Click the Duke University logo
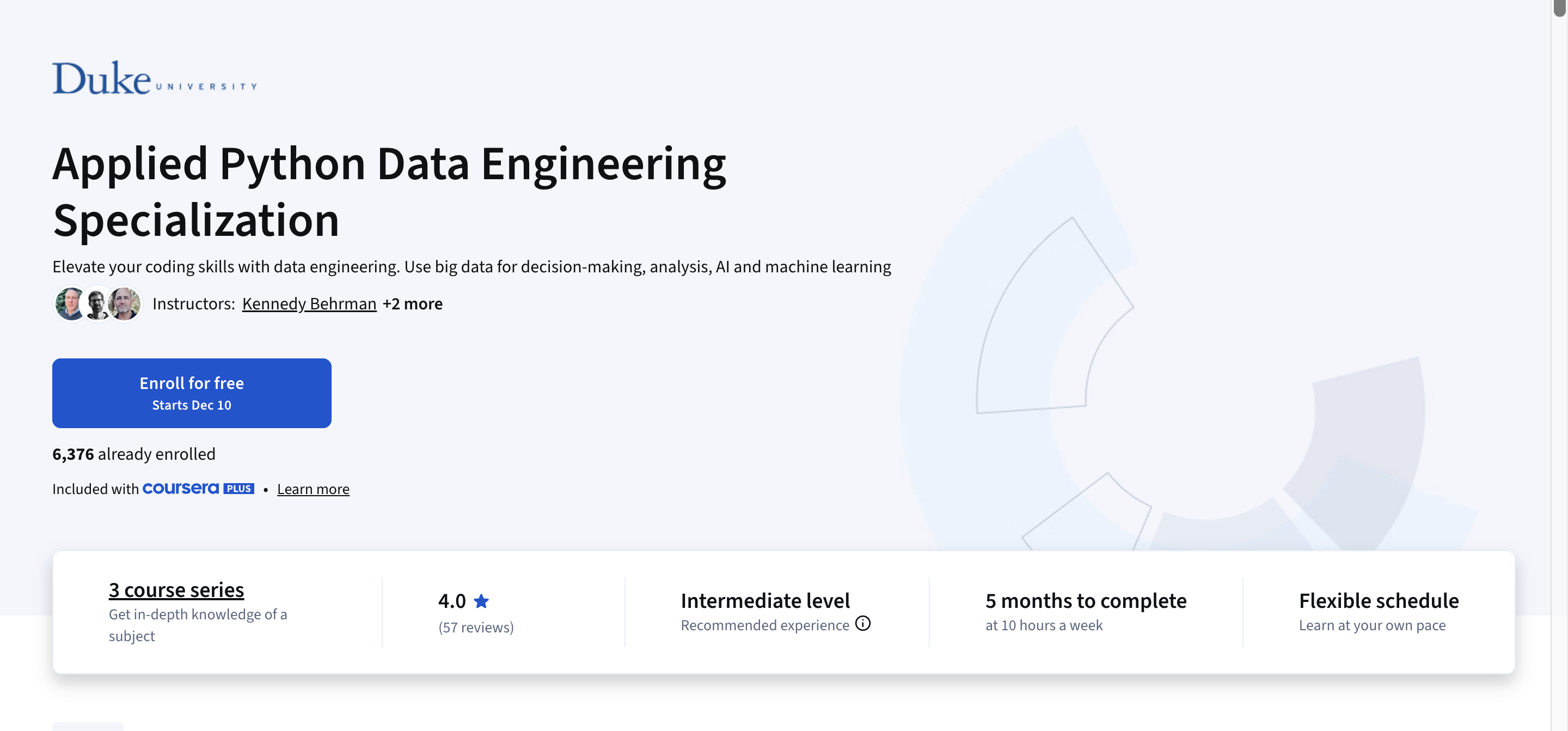The width and height of the screenshot is (1568, 731). point(154,78)
